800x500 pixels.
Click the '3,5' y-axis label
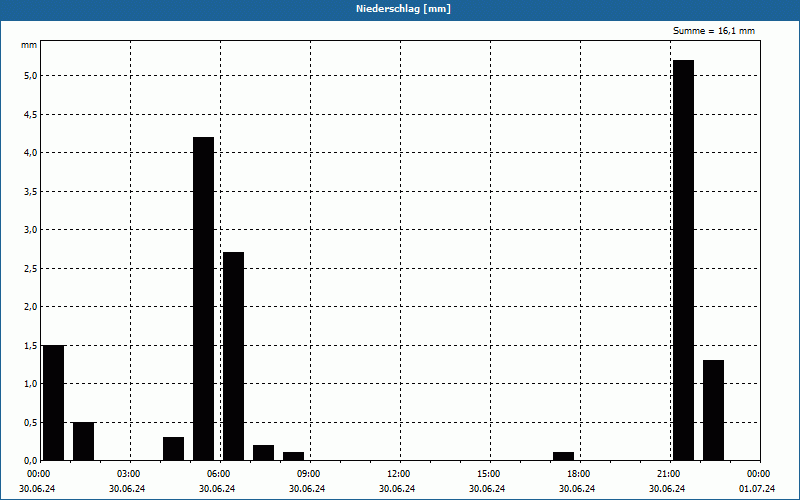tap(31, 191)
